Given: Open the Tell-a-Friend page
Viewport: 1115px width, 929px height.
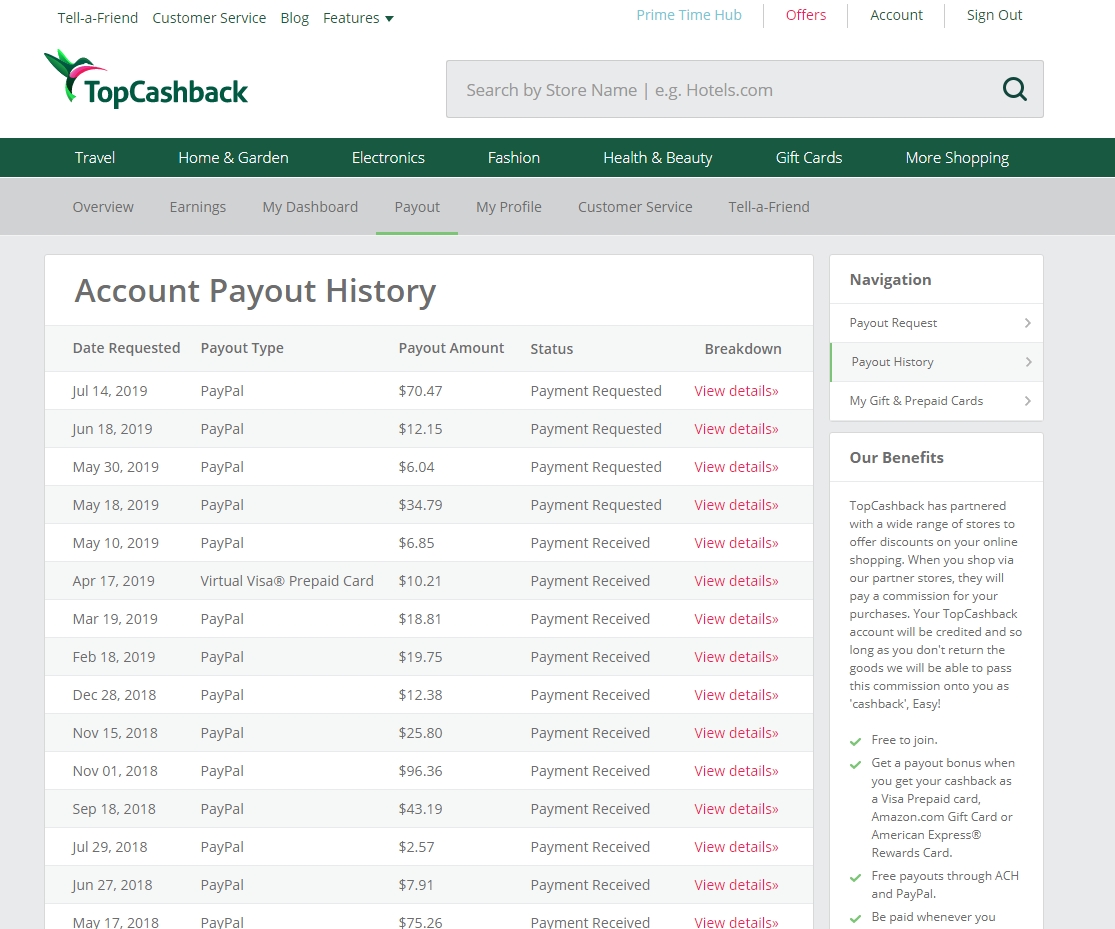Looking at the screenshot, I should pyautogui.click(x=97, y=17).
